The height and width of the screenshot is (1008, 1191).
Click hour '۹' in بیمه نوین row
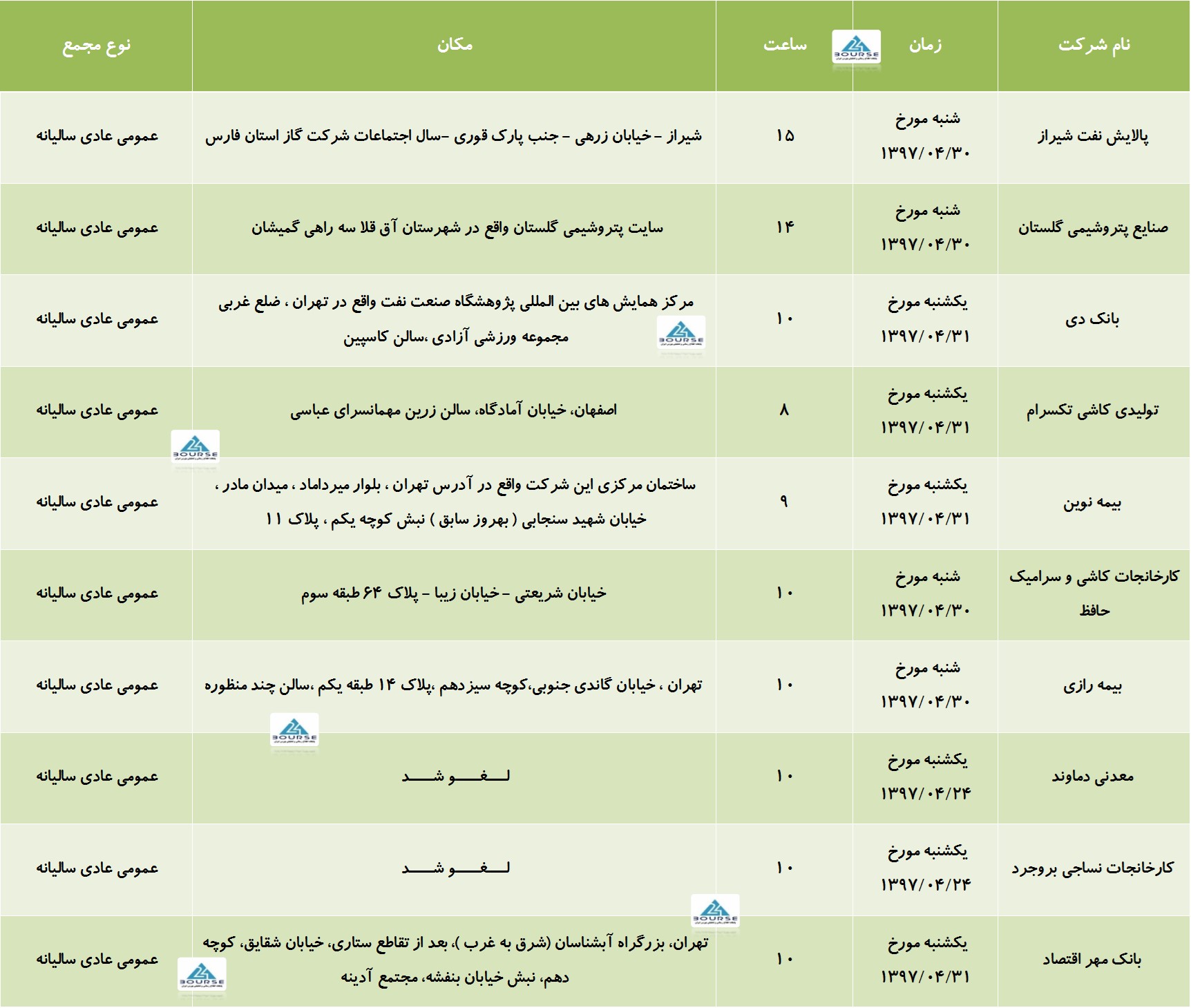click(784, 502)
